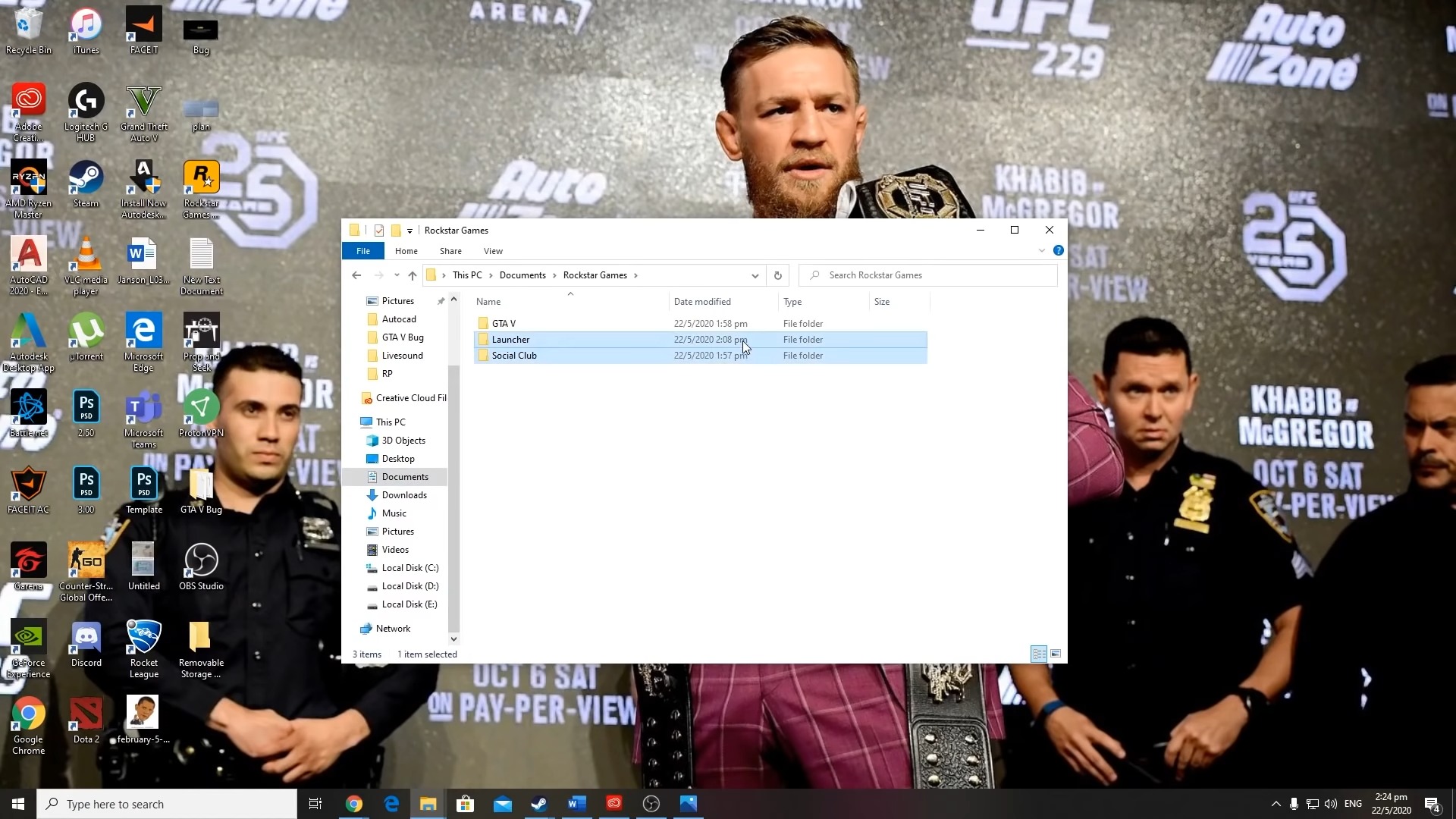Sort files by Date modified column
This screenshot has height=819, width=1456.
[x=723, y=302]
